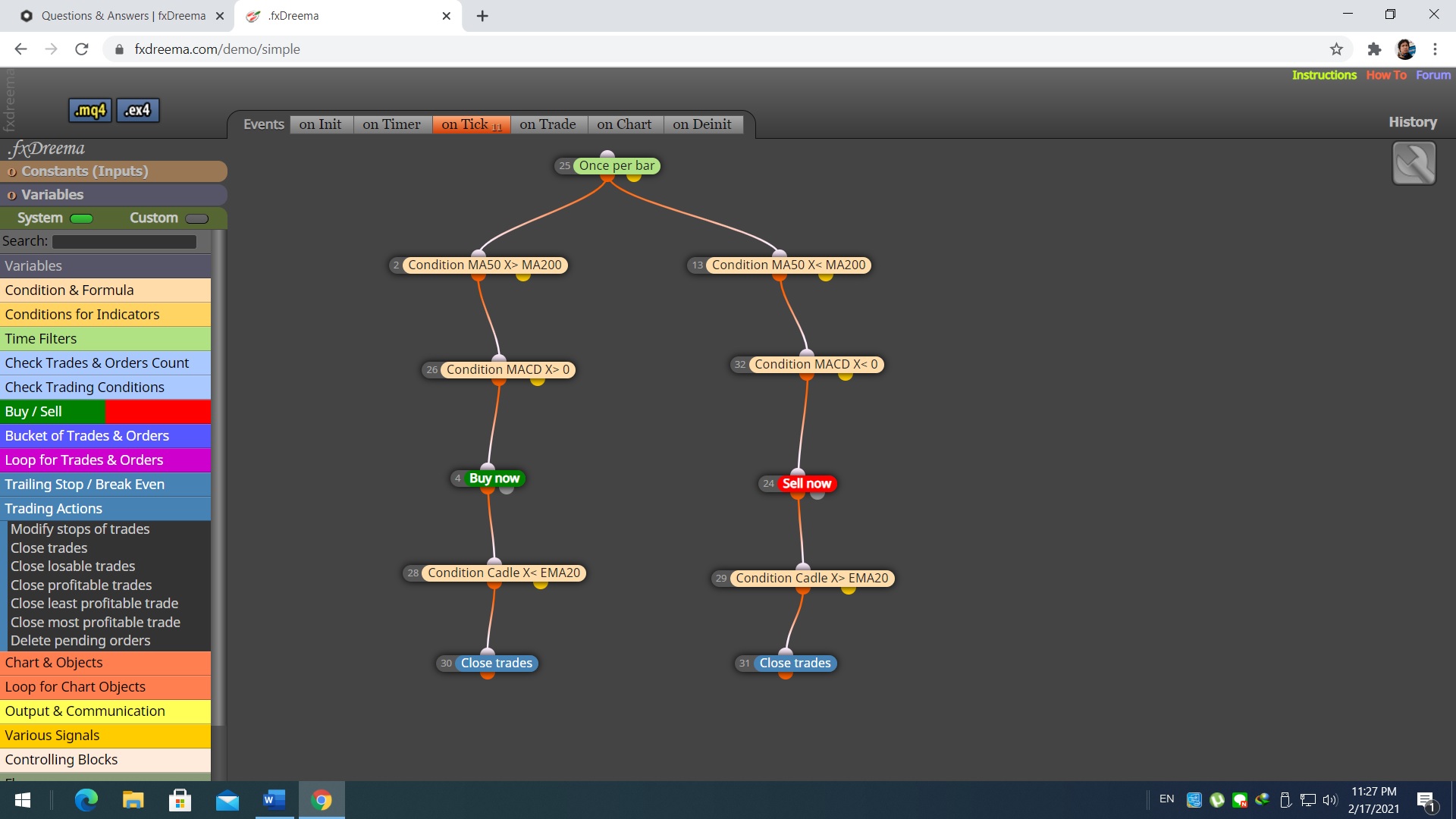Select the Condition Cadle X> EMA20 block
Screen dimensions: 1456x819
(811, 579)
